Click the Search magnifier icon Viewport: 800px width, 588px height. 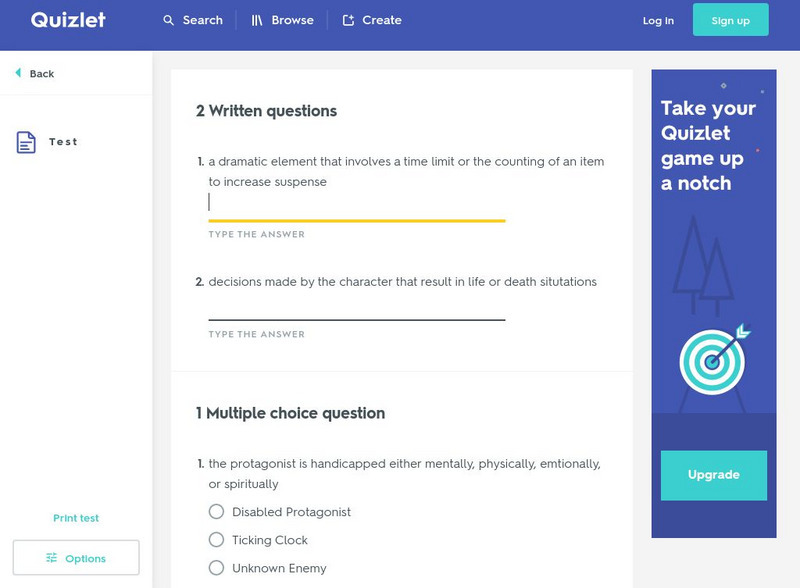click(x=169, y=19)
